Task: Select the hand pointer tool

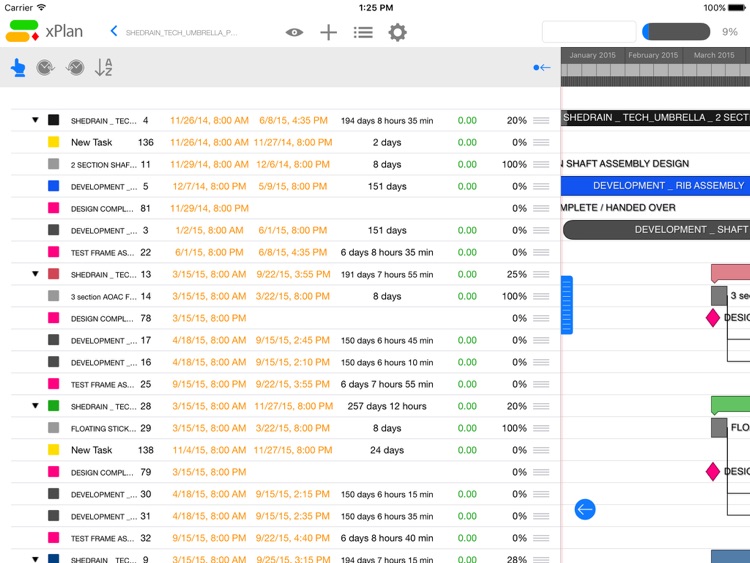Action: 18,67
